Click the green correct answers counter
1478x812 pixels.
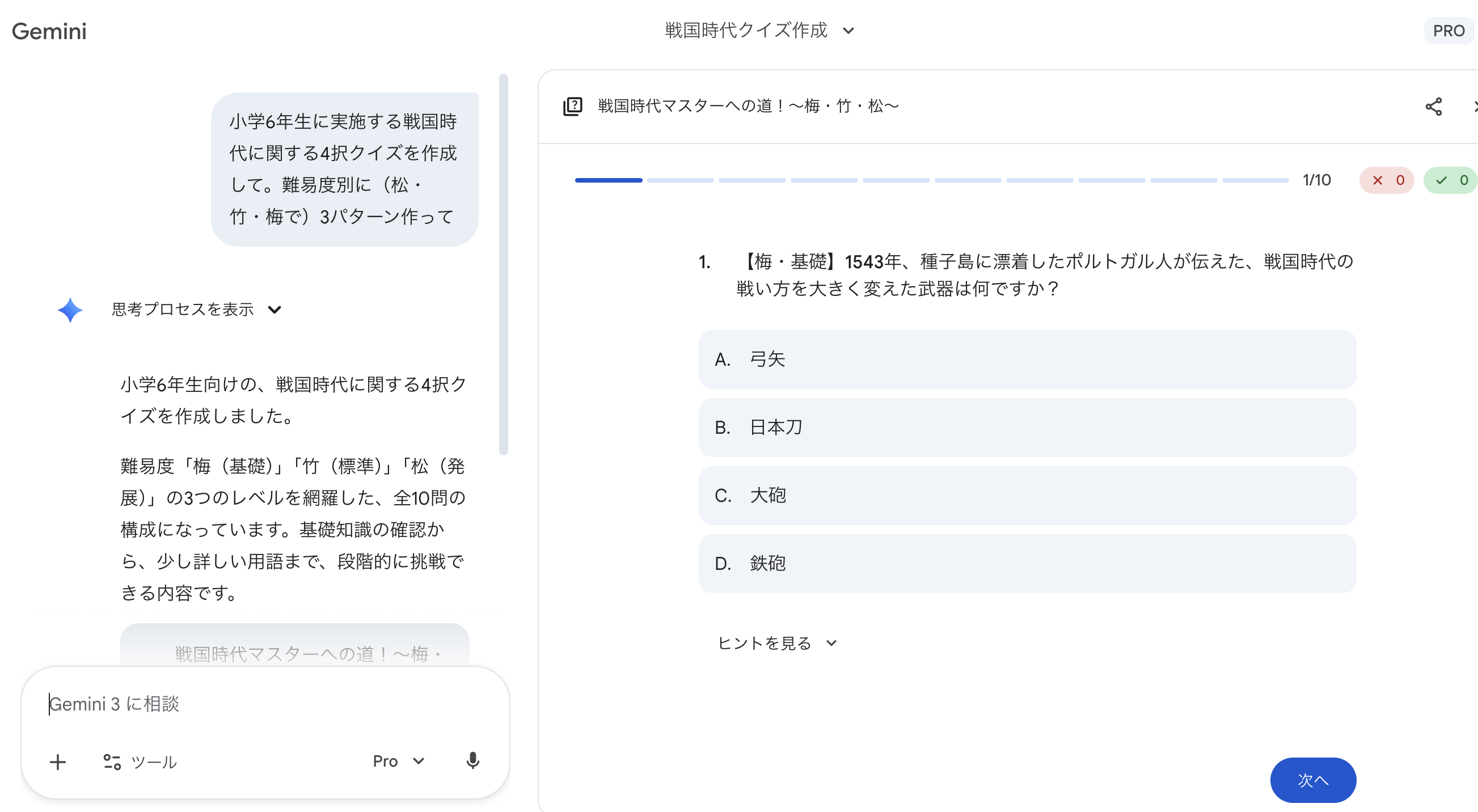1450,181
